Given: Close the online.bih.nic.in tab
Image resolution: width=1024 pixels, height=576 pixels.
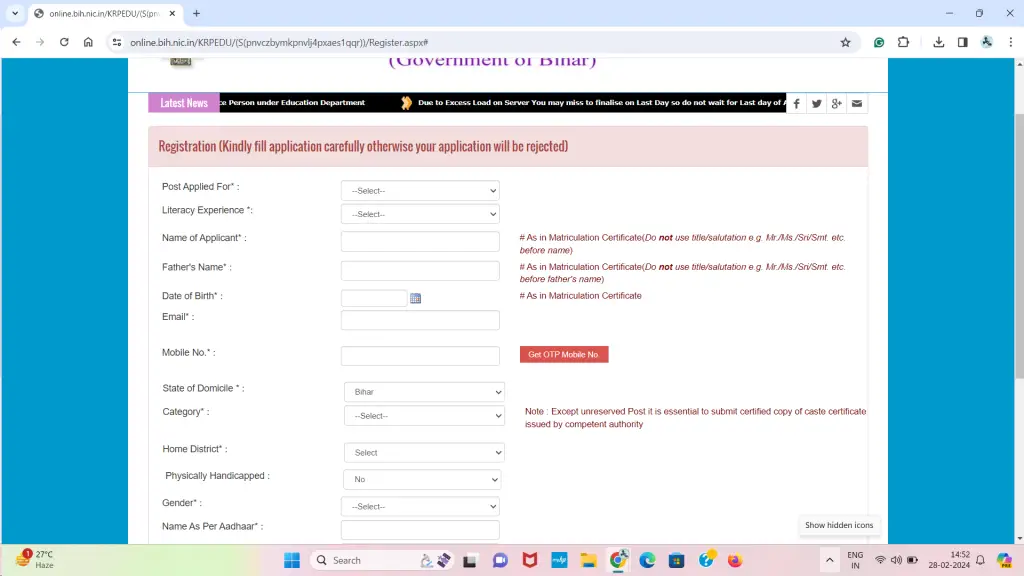Looking at the screenshot, I should coord(172,13).
